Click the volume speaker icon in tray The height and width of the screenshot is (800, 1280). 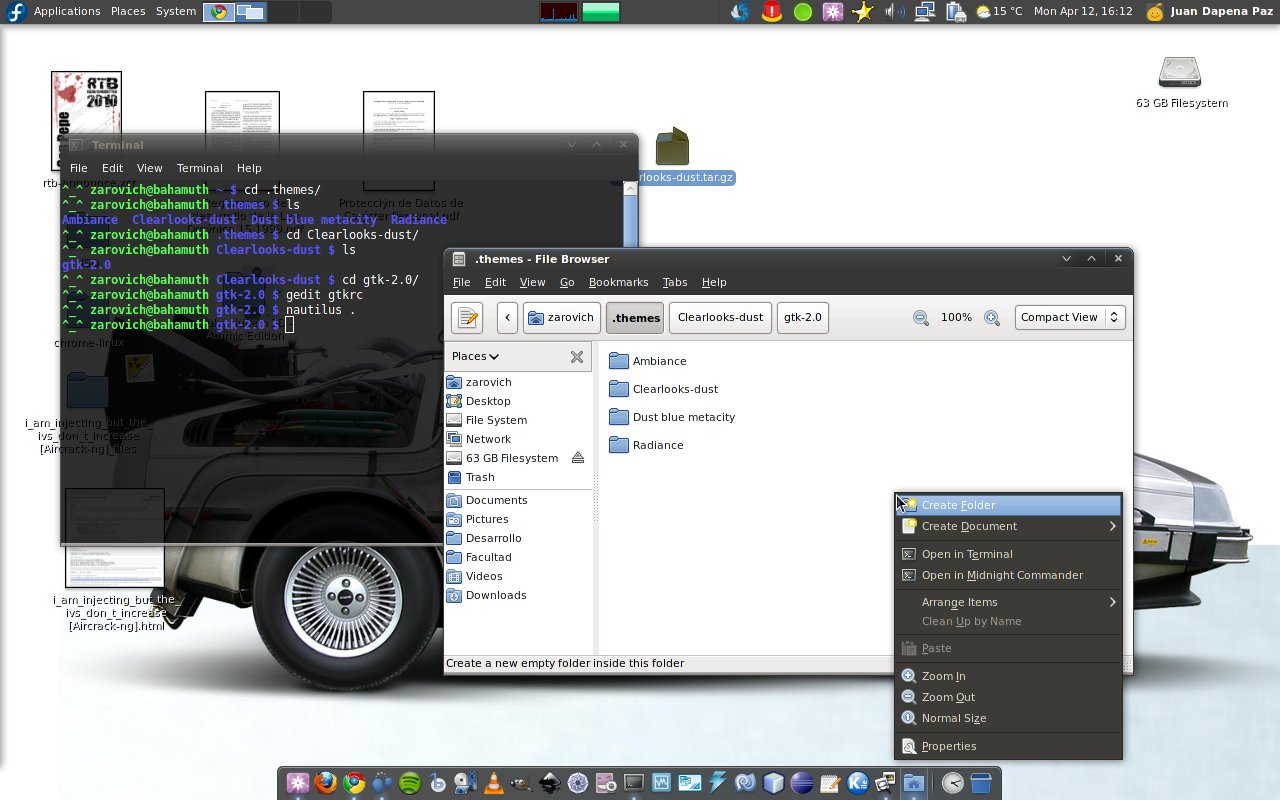(x=894, y=12)
